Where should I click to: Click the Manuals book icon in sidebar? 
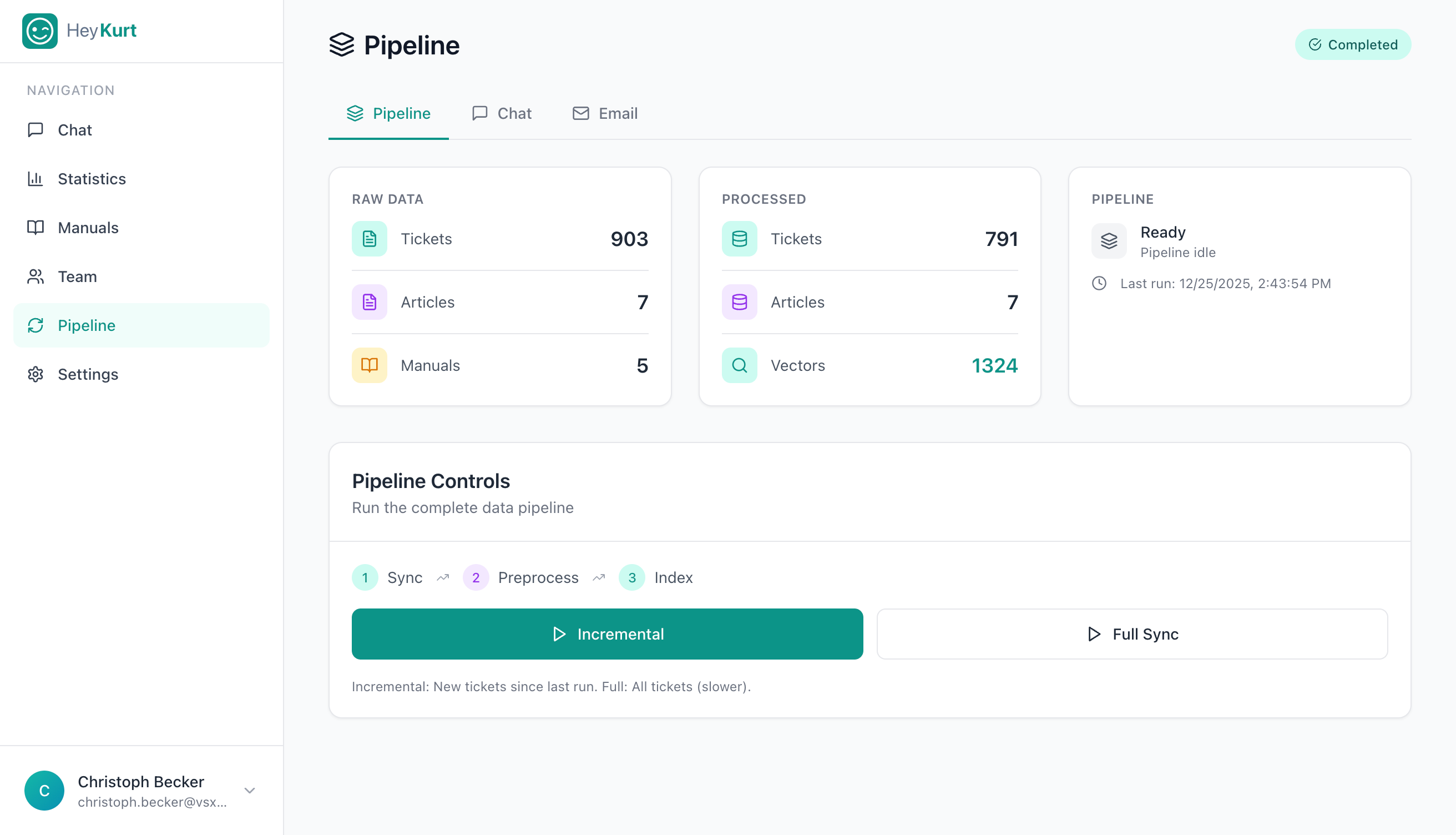point(36,228)
